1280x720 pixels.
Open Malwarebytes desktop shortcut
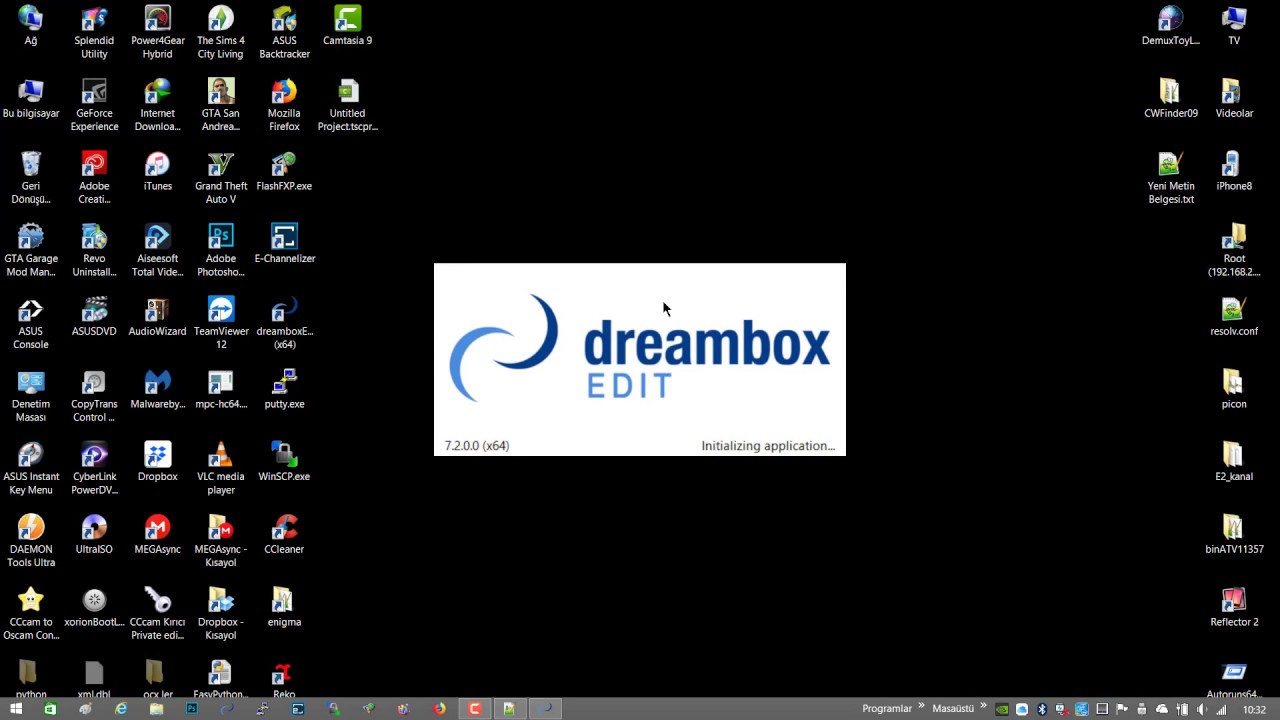tap(157, 389)
